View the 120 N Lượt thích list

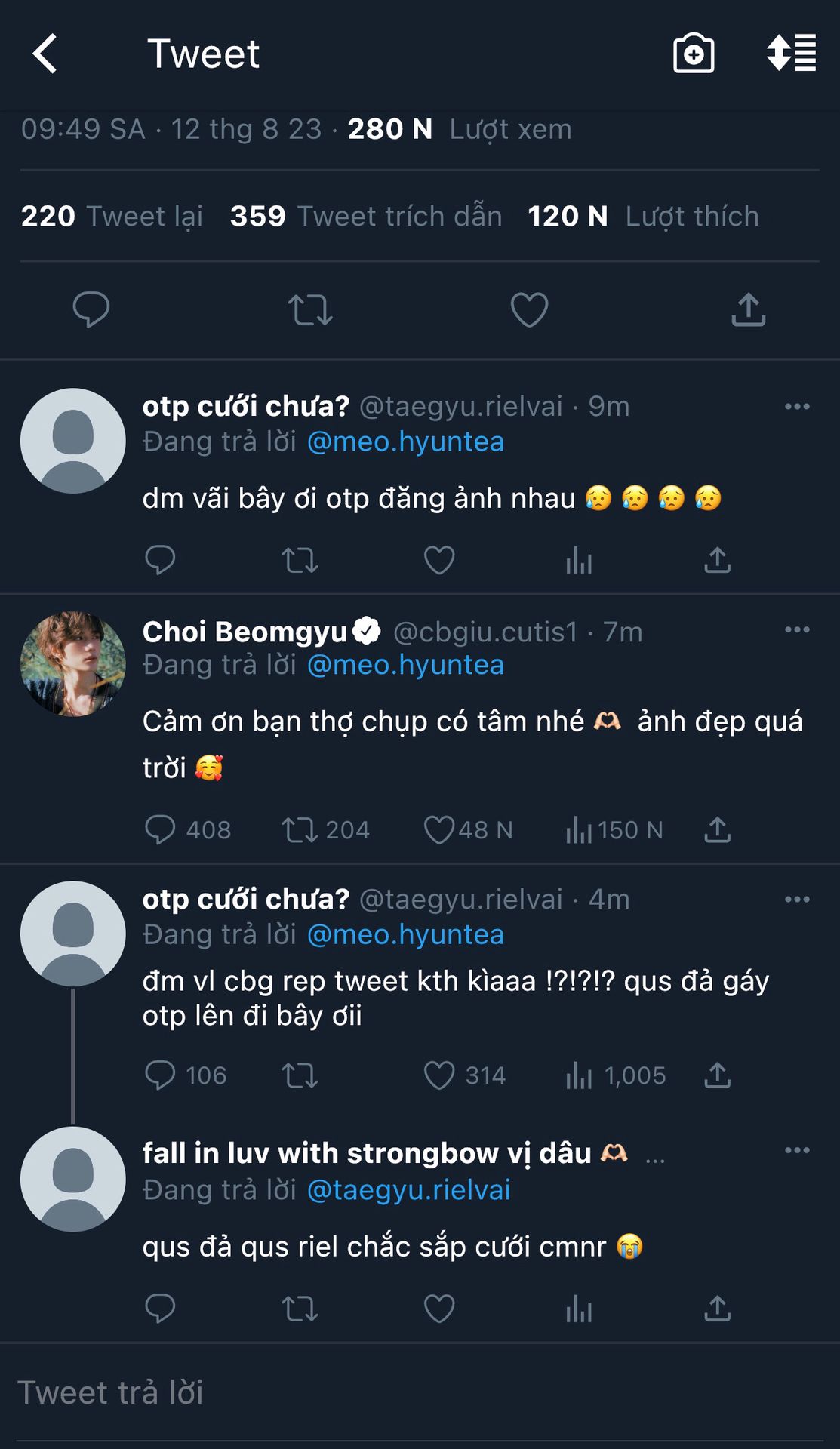click(643, 217)
